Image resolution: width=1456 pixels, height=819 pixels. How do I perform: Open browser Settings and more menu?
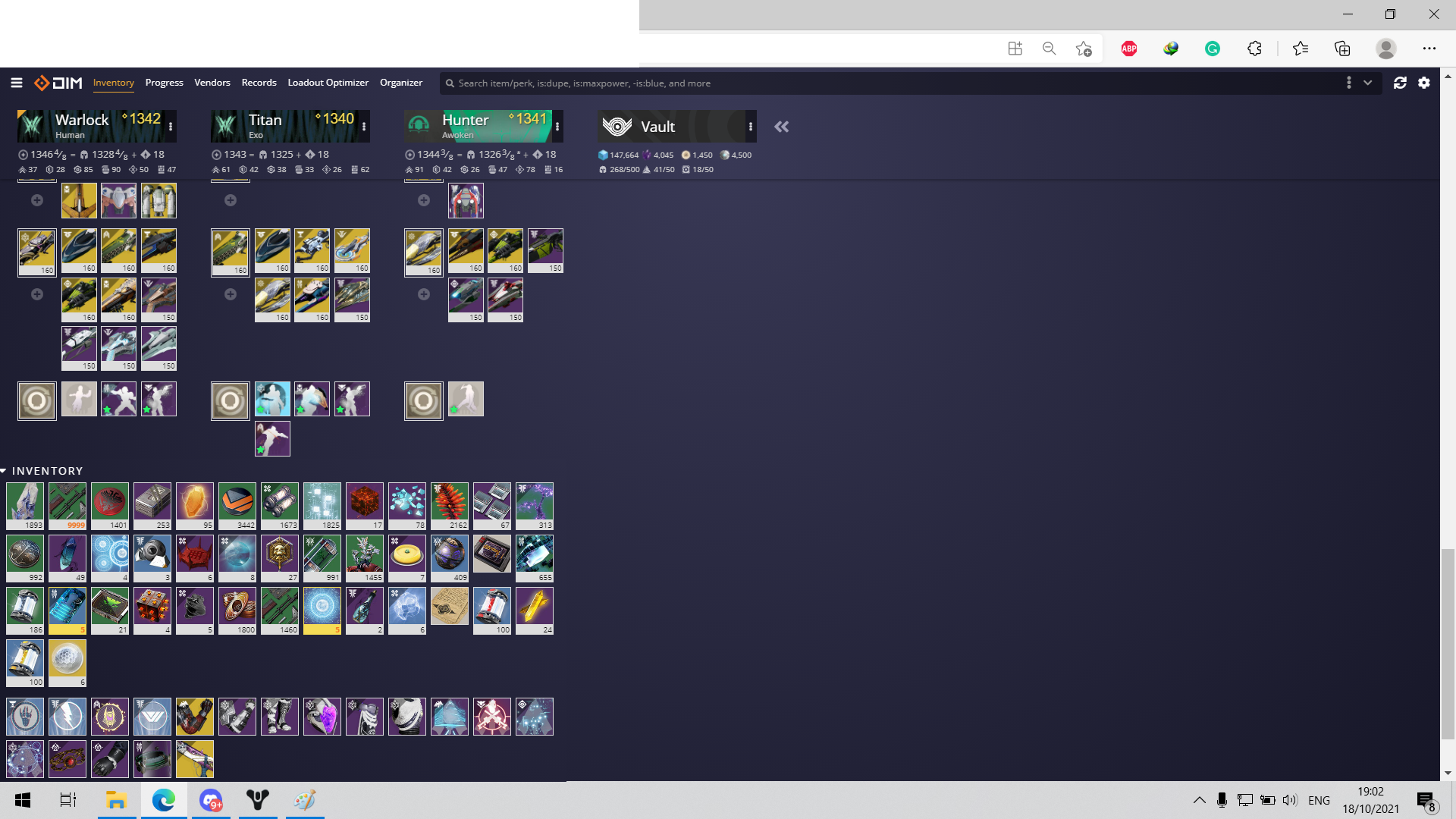[1429, 49]
